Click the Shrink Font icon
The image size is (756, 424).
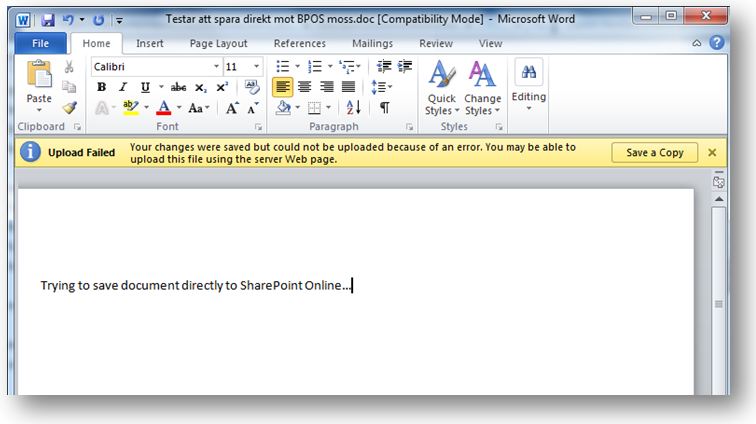pyautogui.click(x=253, y=108)
